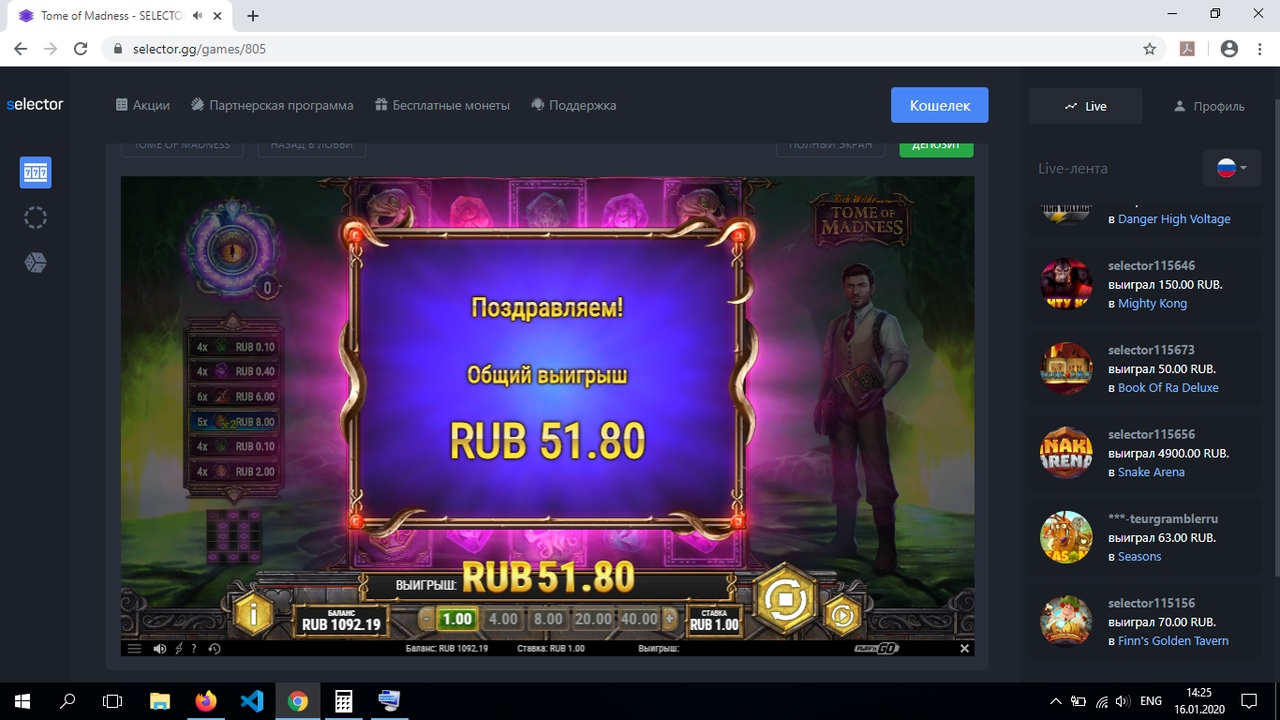The image size is (1280, 720).
Task: Open game help question mark
Action: 194,649
